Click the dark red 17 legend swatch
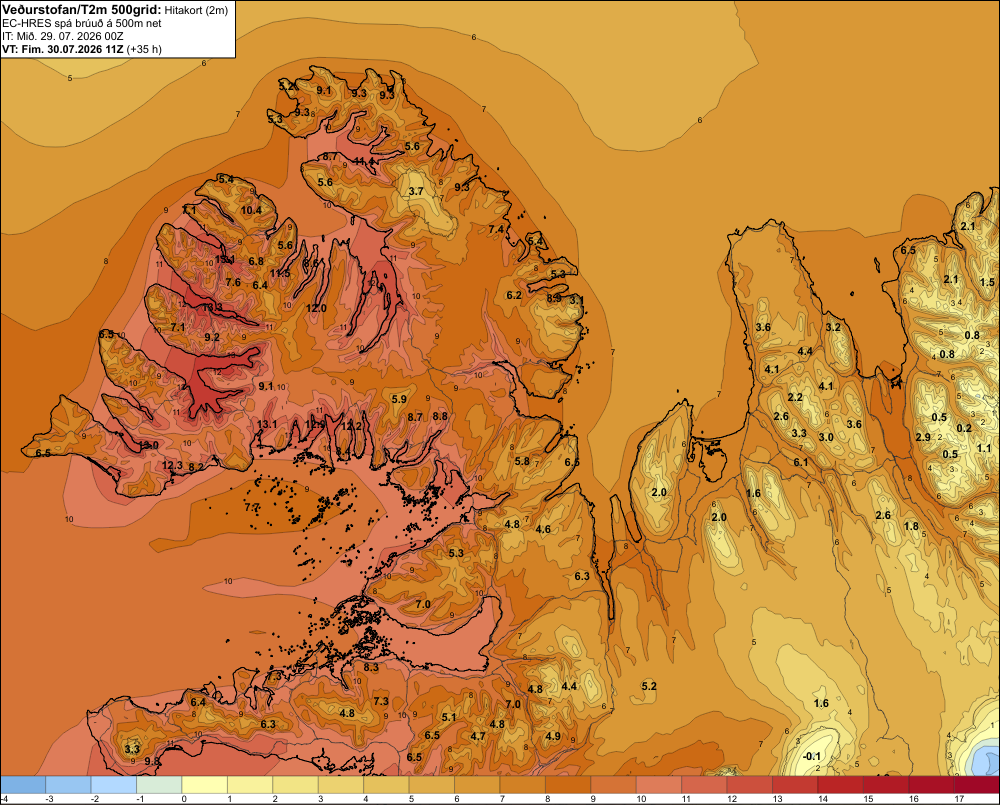Image resolution: width=1000 pixels, height=805 pixels. tap(977, 785)
